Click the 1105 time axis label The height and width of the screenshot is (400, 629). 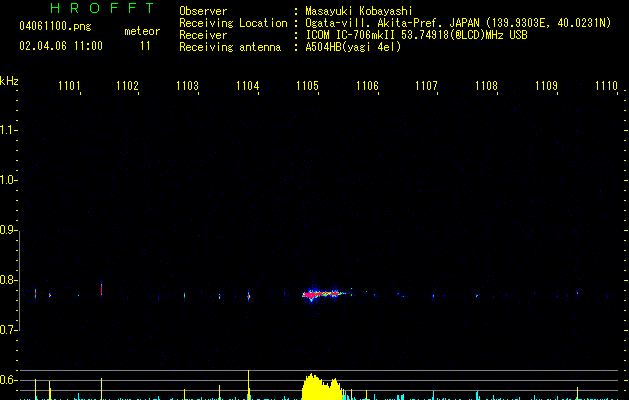(307, 85)
